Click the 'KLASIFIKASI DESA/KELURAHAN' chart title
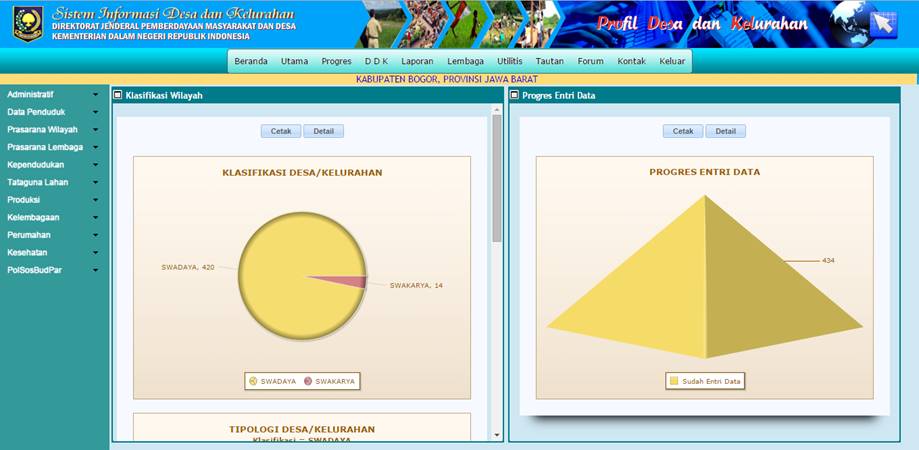The width and height of the screenshot is (919, 450). click(x=302, y=172)
